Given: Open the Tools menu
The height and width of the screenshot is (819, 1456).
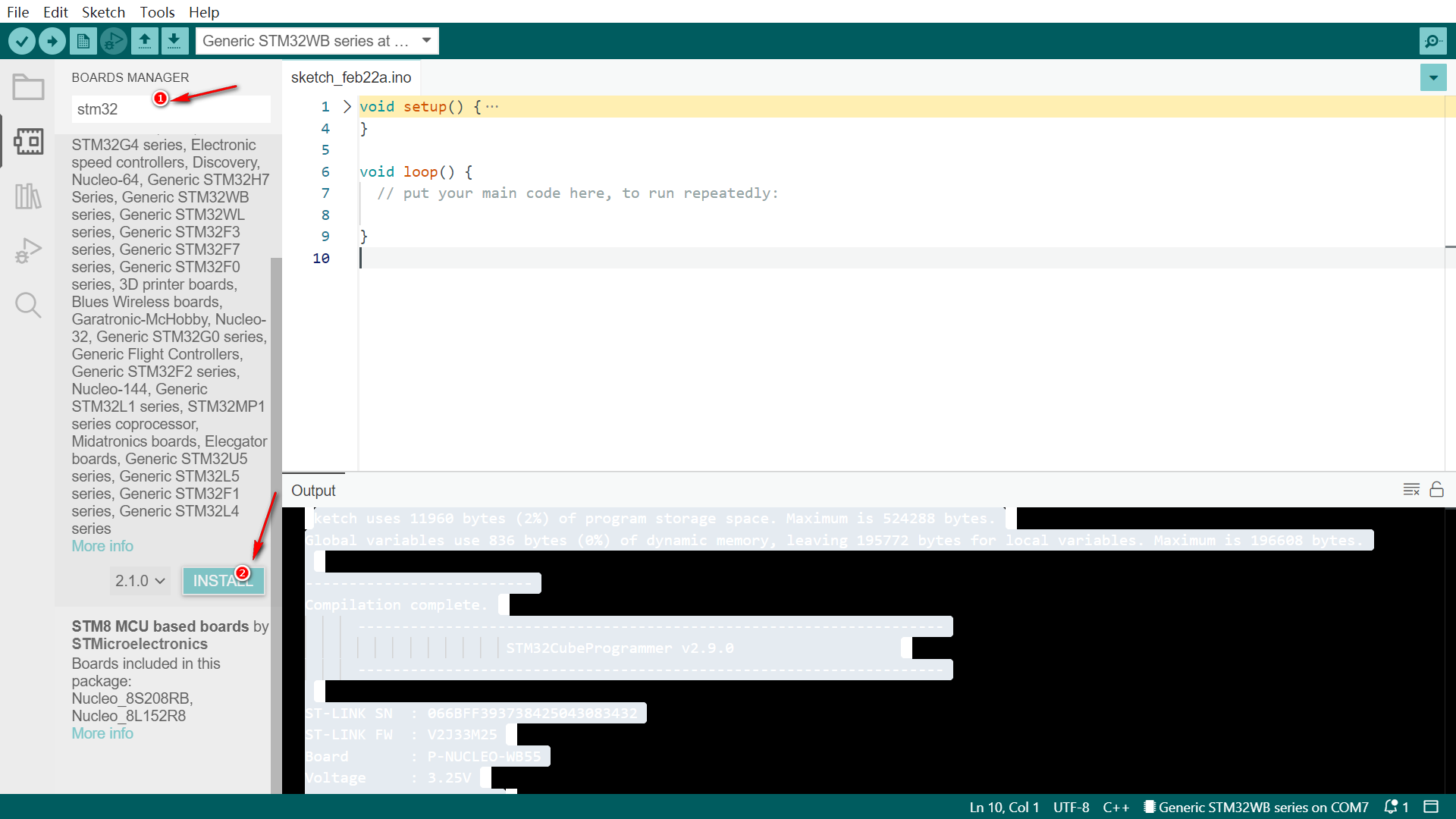Looking at the screenshot, I should [x=157, y=12].
